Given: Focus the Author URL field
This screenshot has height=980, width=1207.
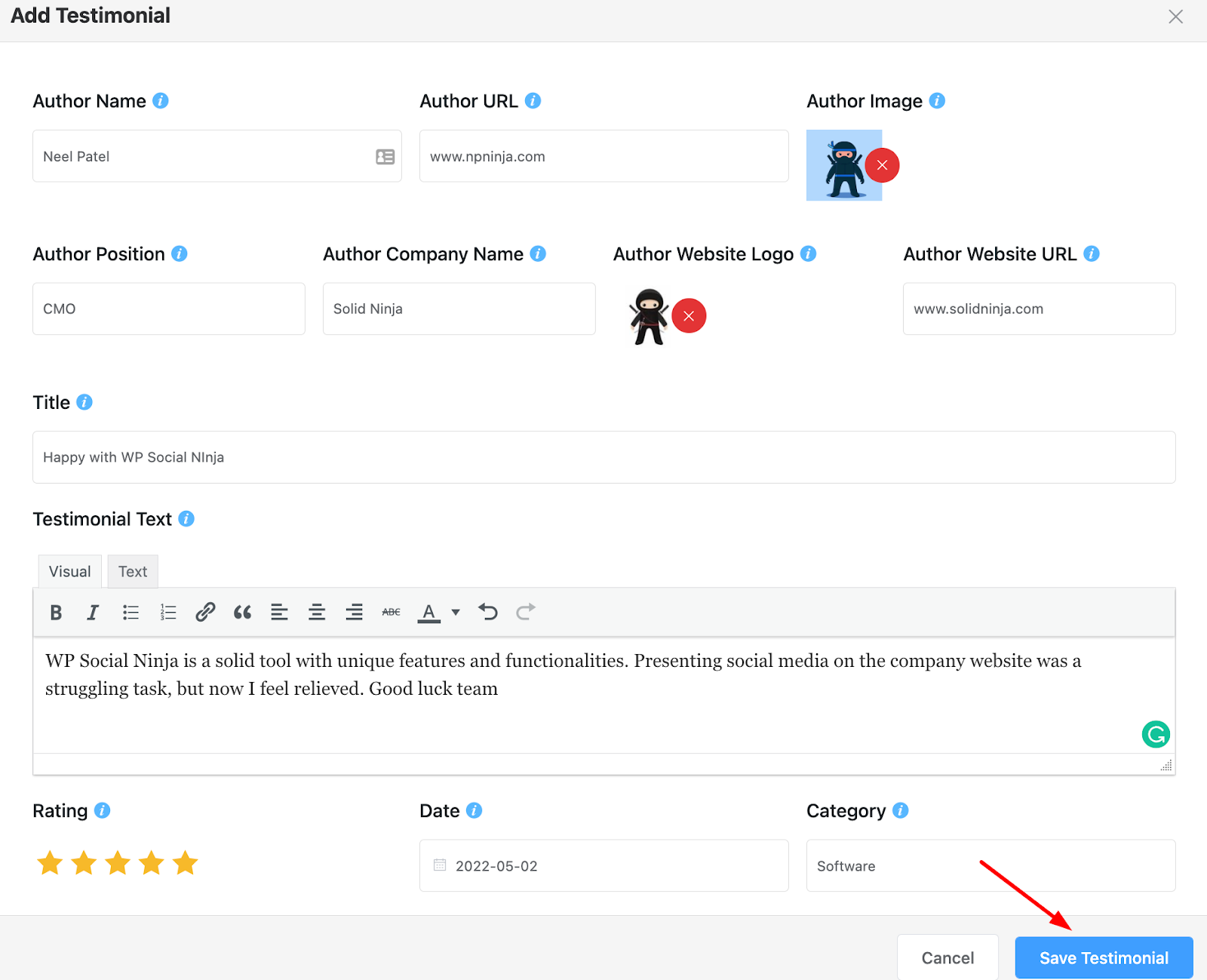Looking at the screenshot, I should tap(604, 156).
